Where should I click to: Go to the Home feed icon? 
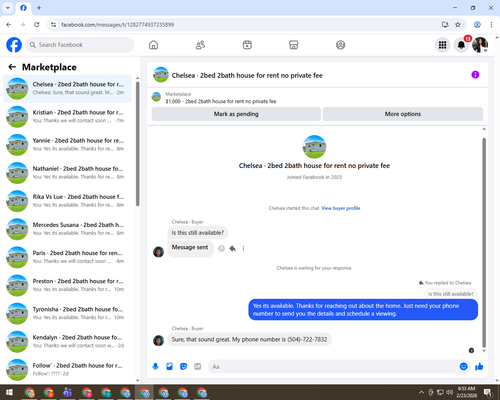153,45
